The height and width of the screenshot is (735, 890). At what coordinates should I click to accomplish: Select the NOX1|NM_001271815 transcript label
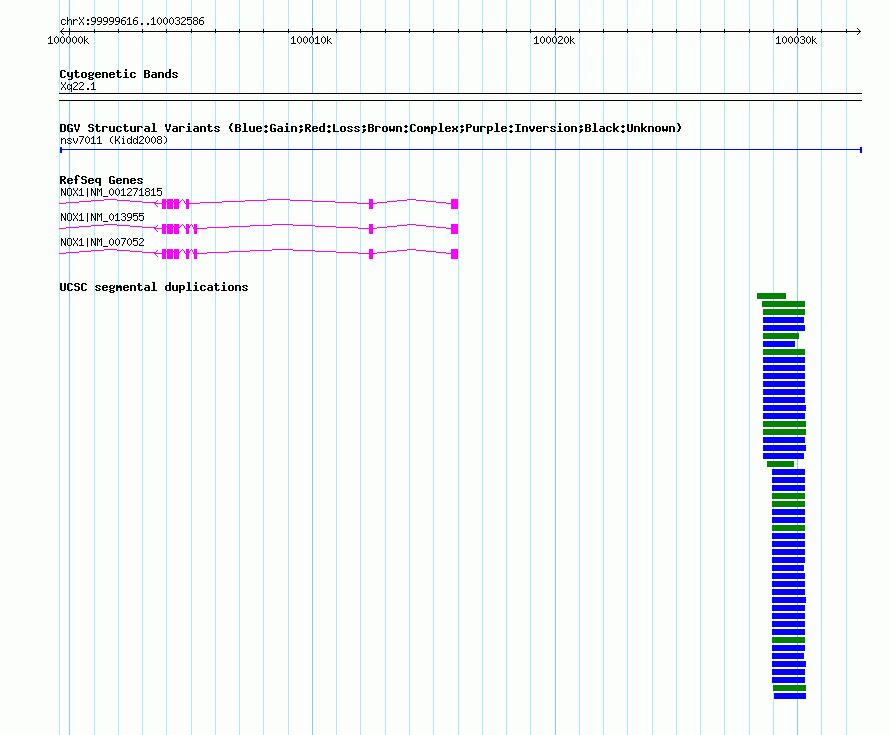[x=111, y=192]
